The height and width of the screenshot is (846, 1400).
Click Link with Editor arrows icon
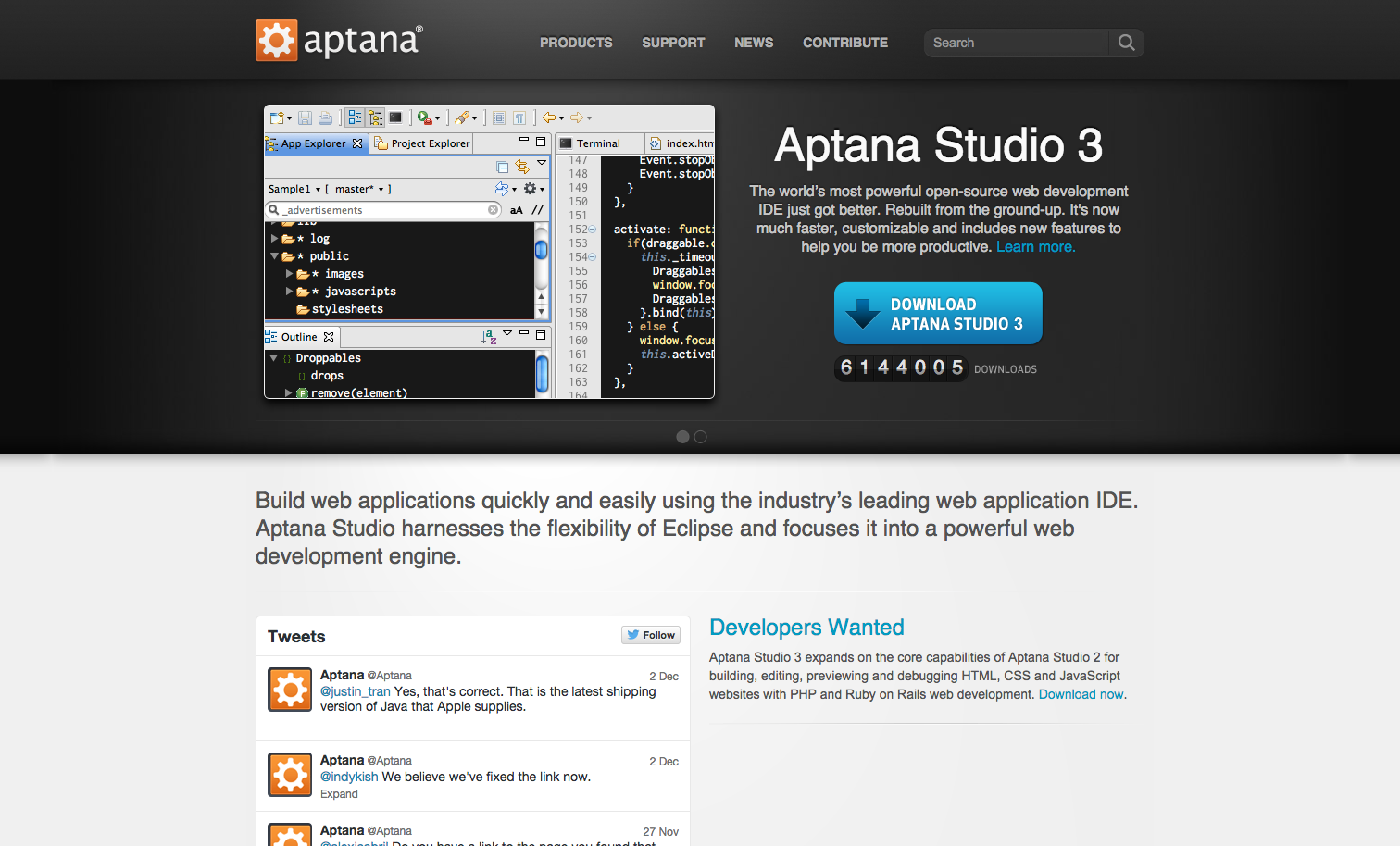522,167
